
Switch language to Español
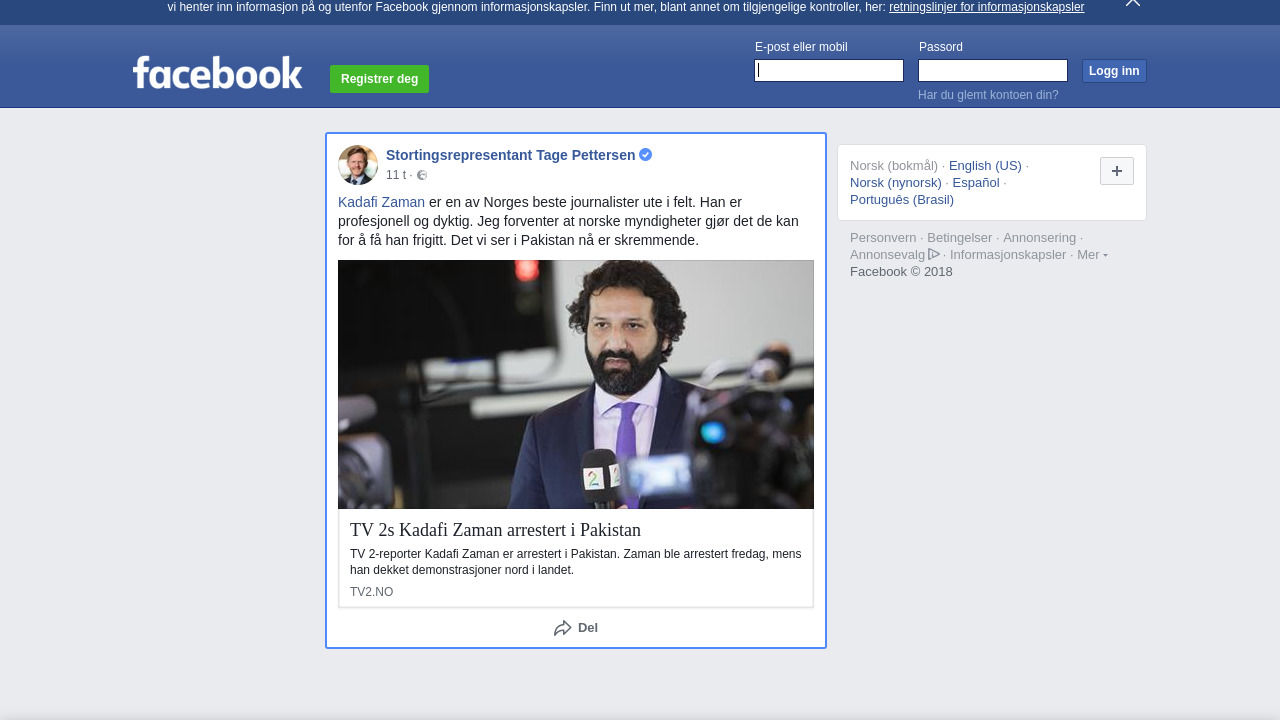[x=976, y=183]
